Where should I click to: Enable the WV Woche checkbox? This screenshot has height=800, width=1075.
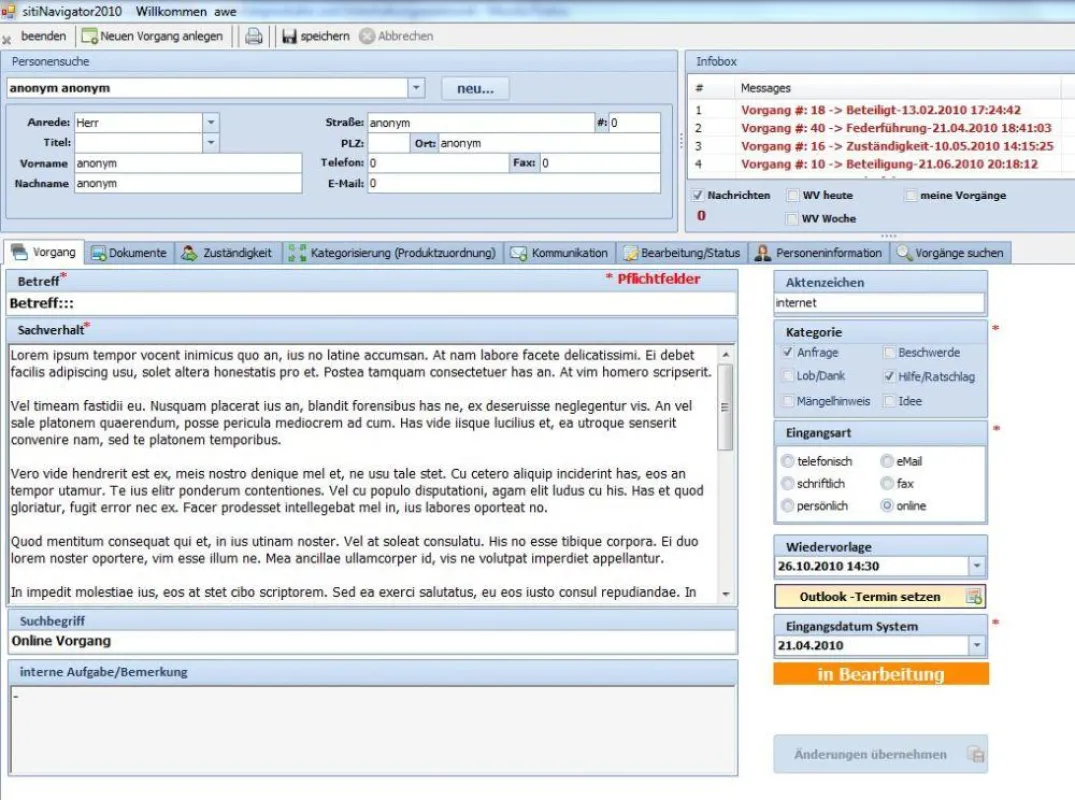click(793, 219)
